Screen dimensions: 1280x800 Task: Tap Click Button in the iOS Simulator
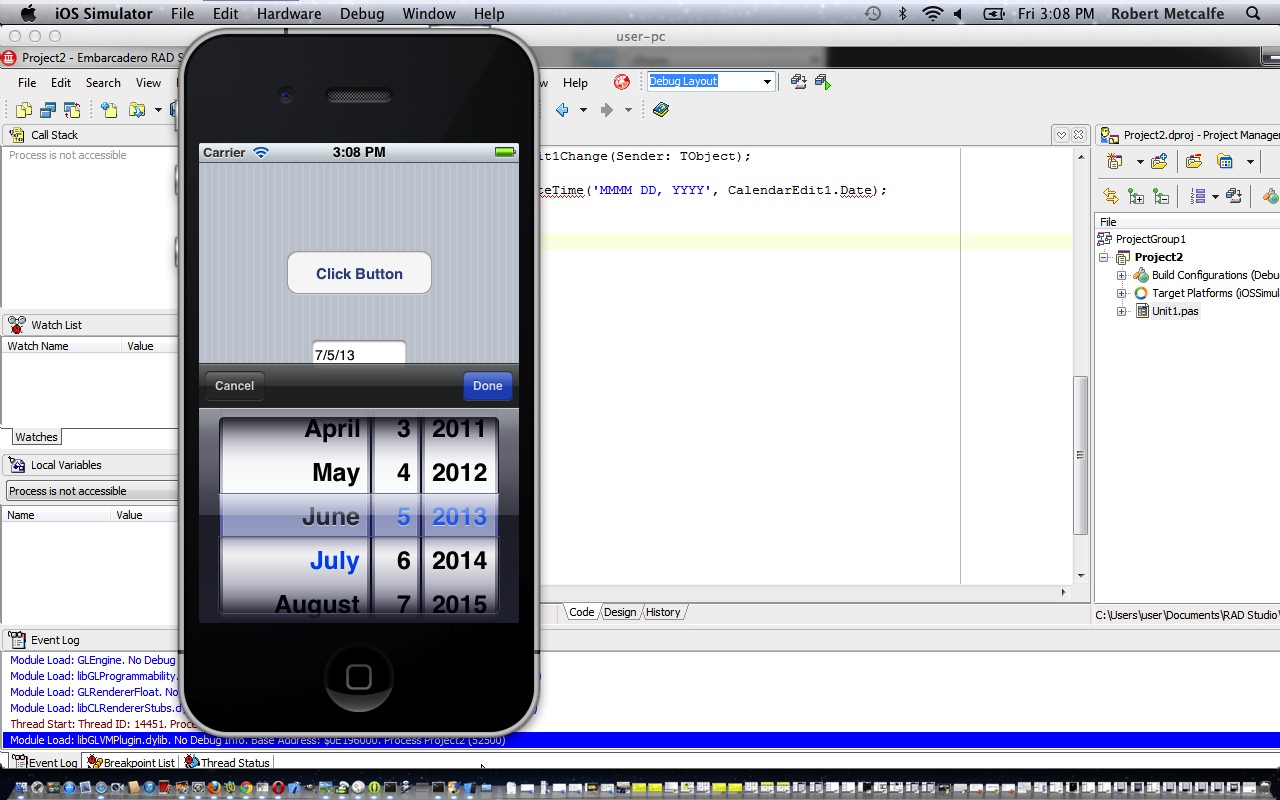359,273
